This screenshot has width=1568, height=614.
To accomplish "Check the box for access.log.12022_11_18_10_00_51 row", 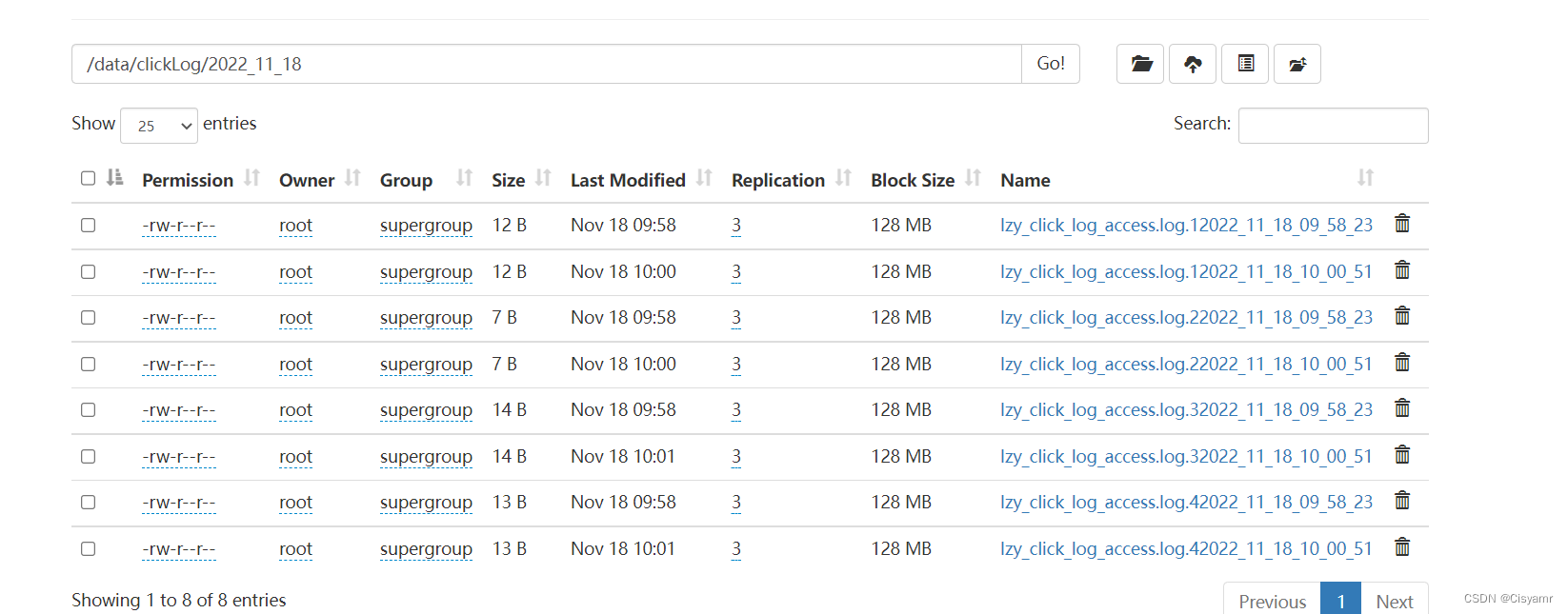I will click(x=89, y=271).
